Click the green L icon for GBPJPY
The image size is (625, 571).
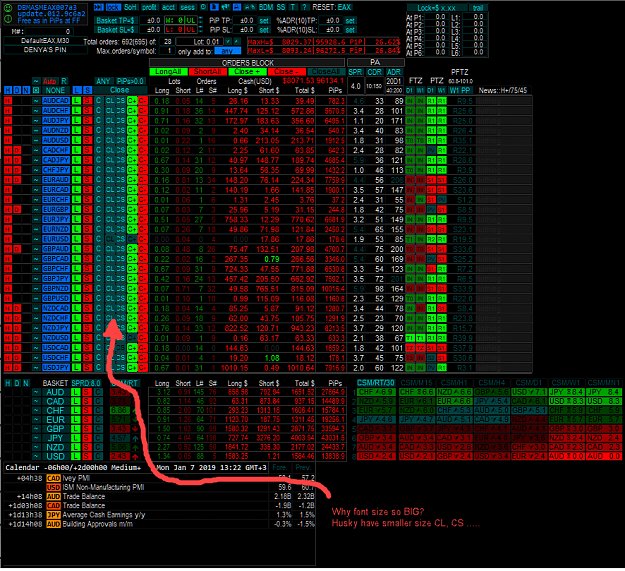77,279
